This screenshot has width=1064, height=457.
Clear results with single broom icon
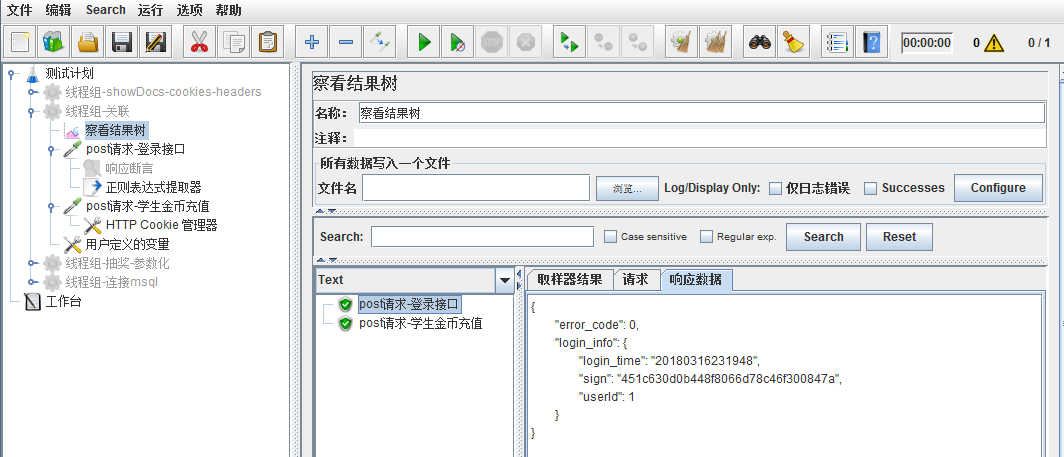(x=680, y=43)
